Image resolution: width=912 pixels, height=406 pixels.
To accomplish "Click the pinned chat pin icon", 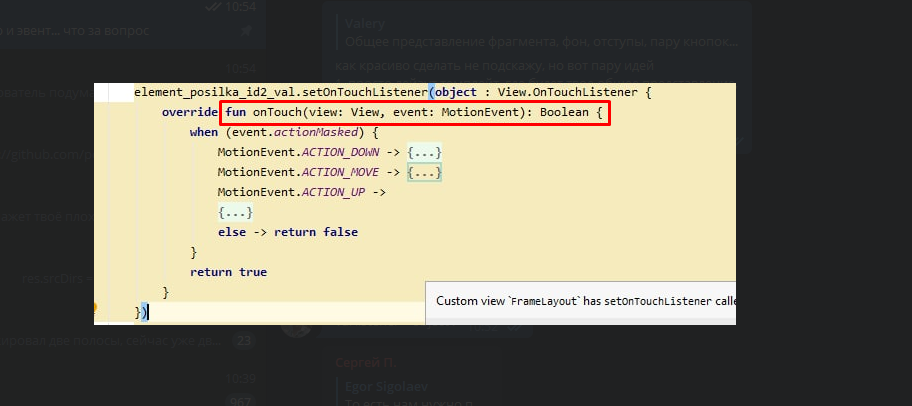I will coord(246,31).
